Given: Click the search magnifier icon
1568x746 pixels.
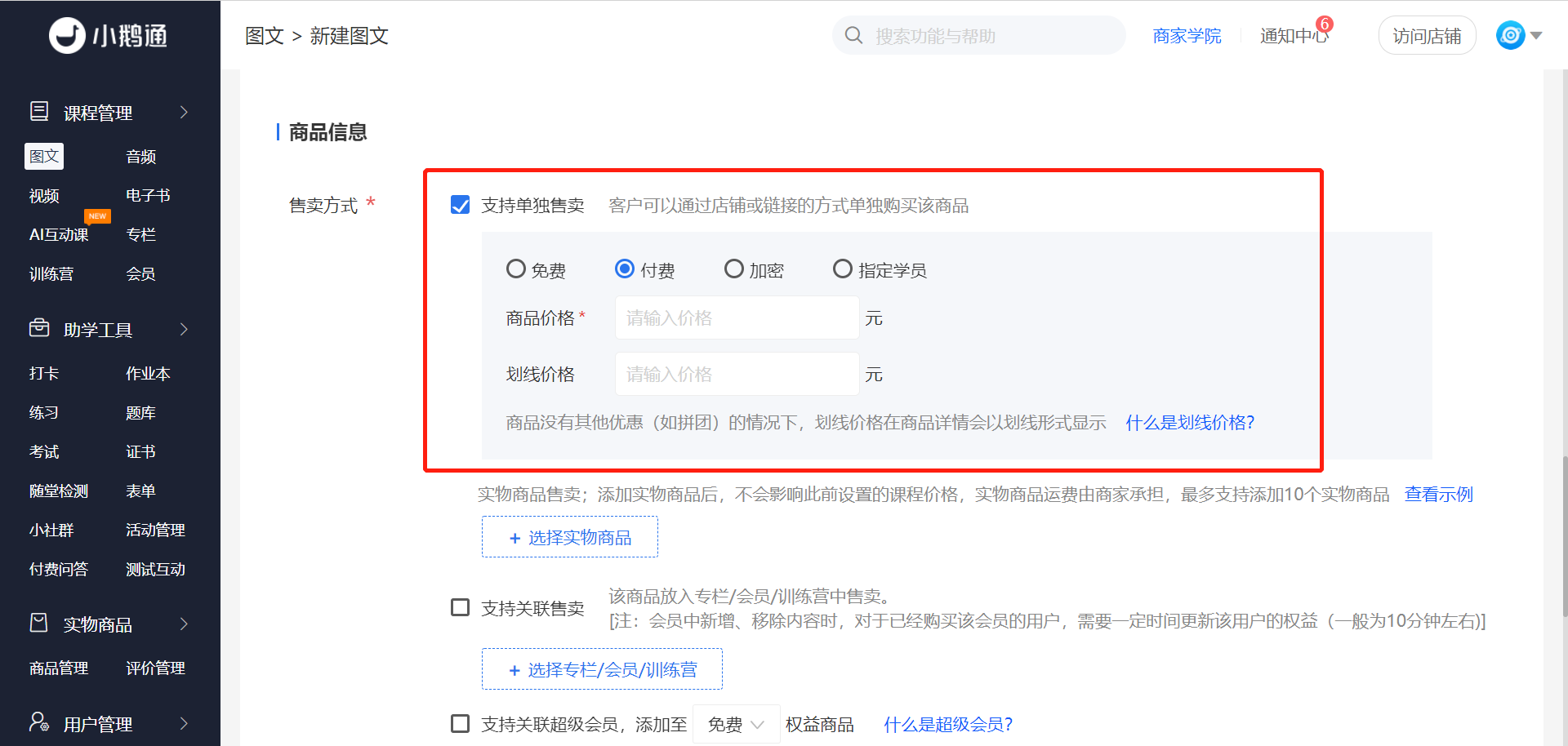Looking at the screenshot, I should pyautogui.click(x=853, y=35).
